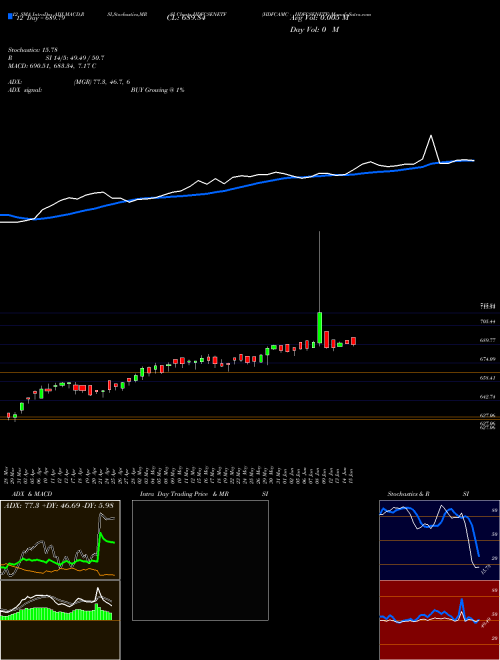The image size is (500, 660).
Task: Click the 'CL: 689.84' closing price text
Action: pos(186,18)
